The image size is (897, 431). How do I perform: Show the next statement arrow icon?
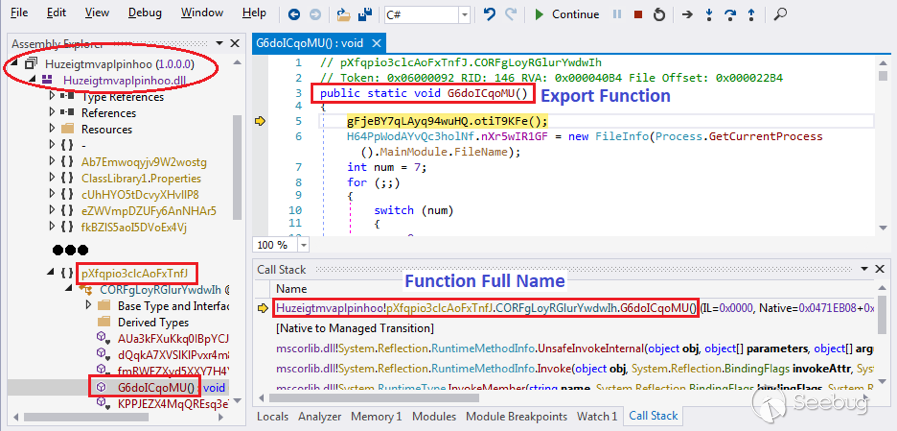(688, 15)
